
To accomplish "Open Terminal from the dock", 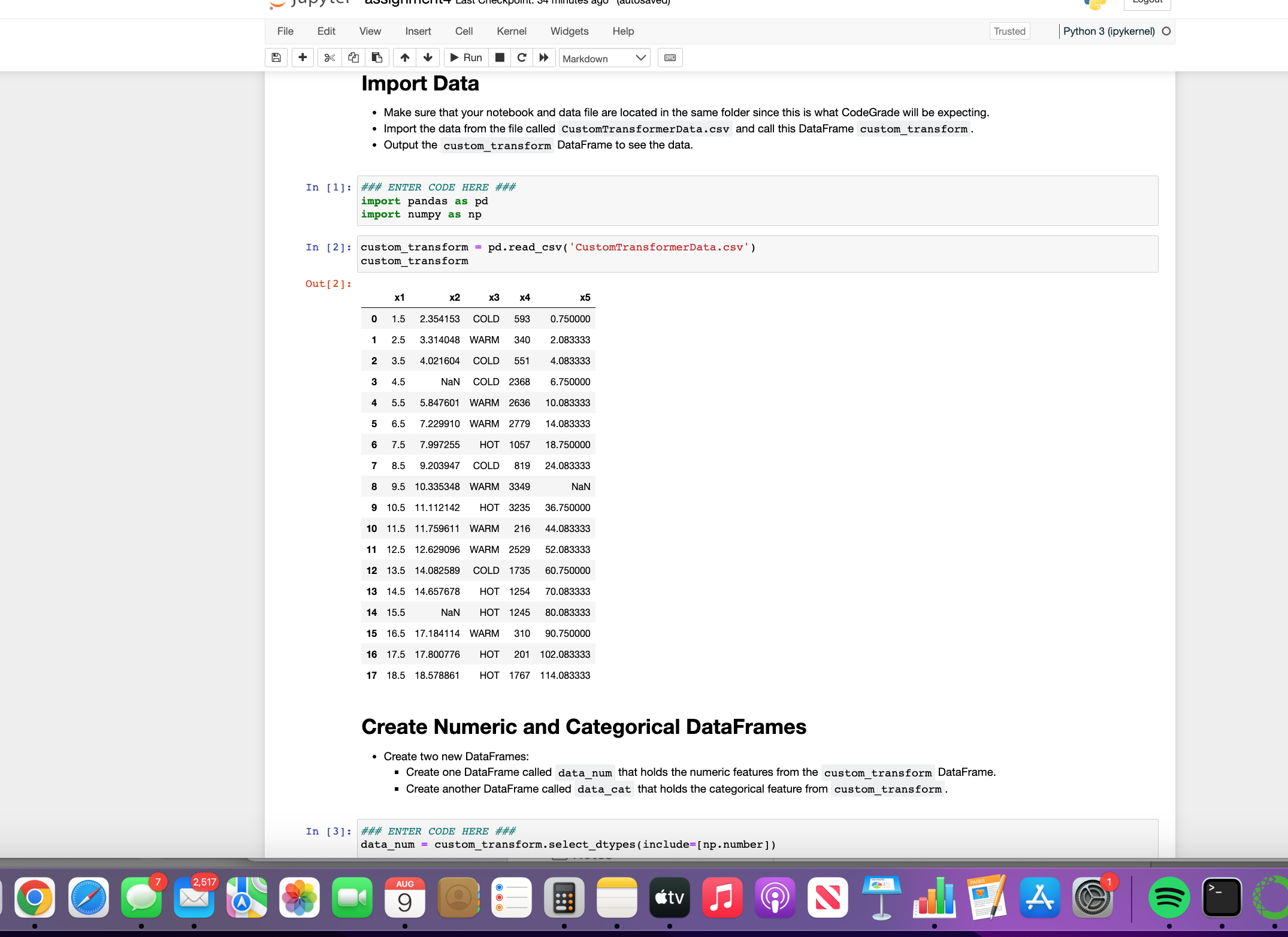I will pyautogui.click(x=1222, y=898).
